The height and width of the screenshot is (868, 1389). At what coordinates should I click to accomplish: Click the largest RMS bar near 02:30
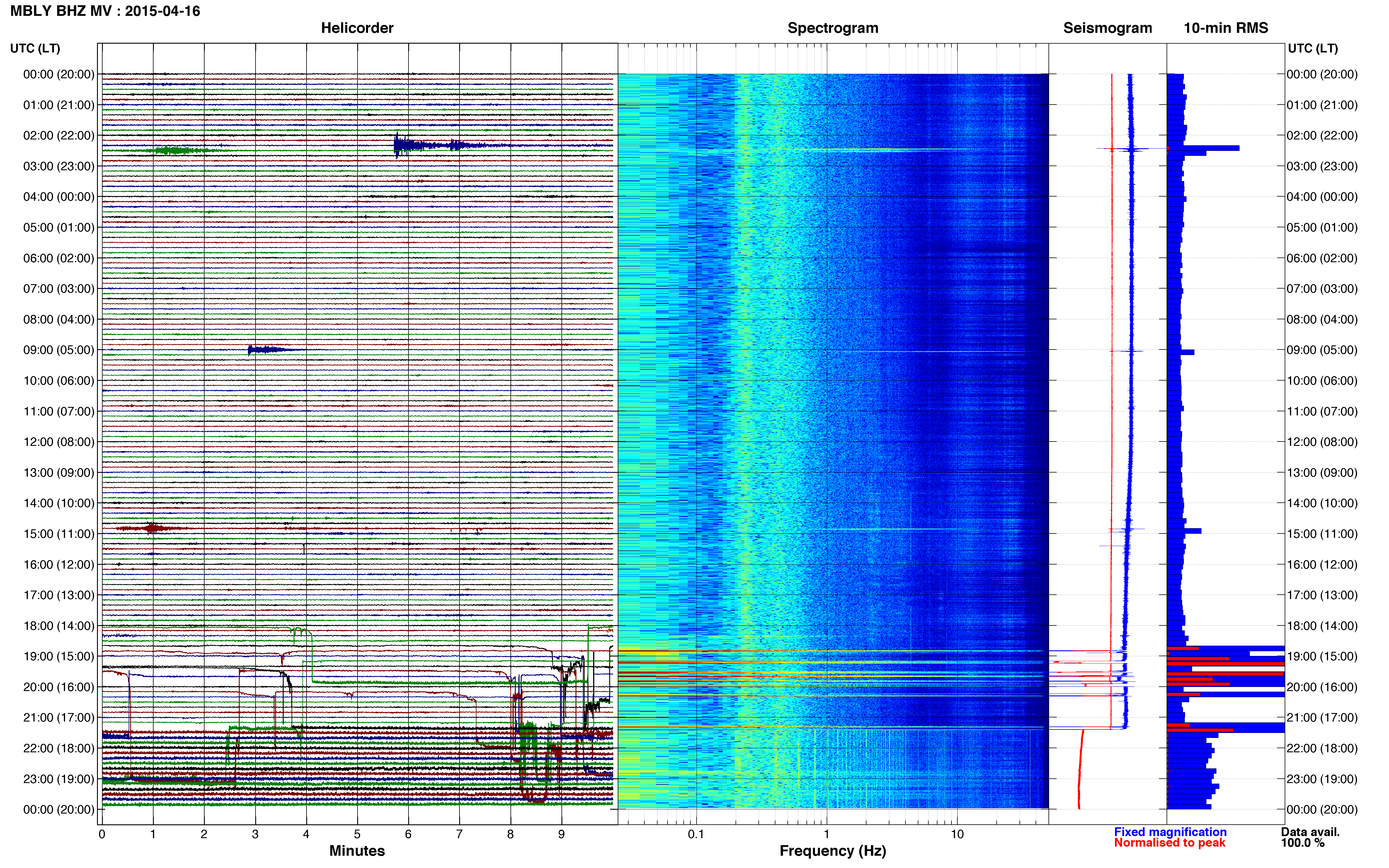pyautogui.click(x=1203, y=148)
